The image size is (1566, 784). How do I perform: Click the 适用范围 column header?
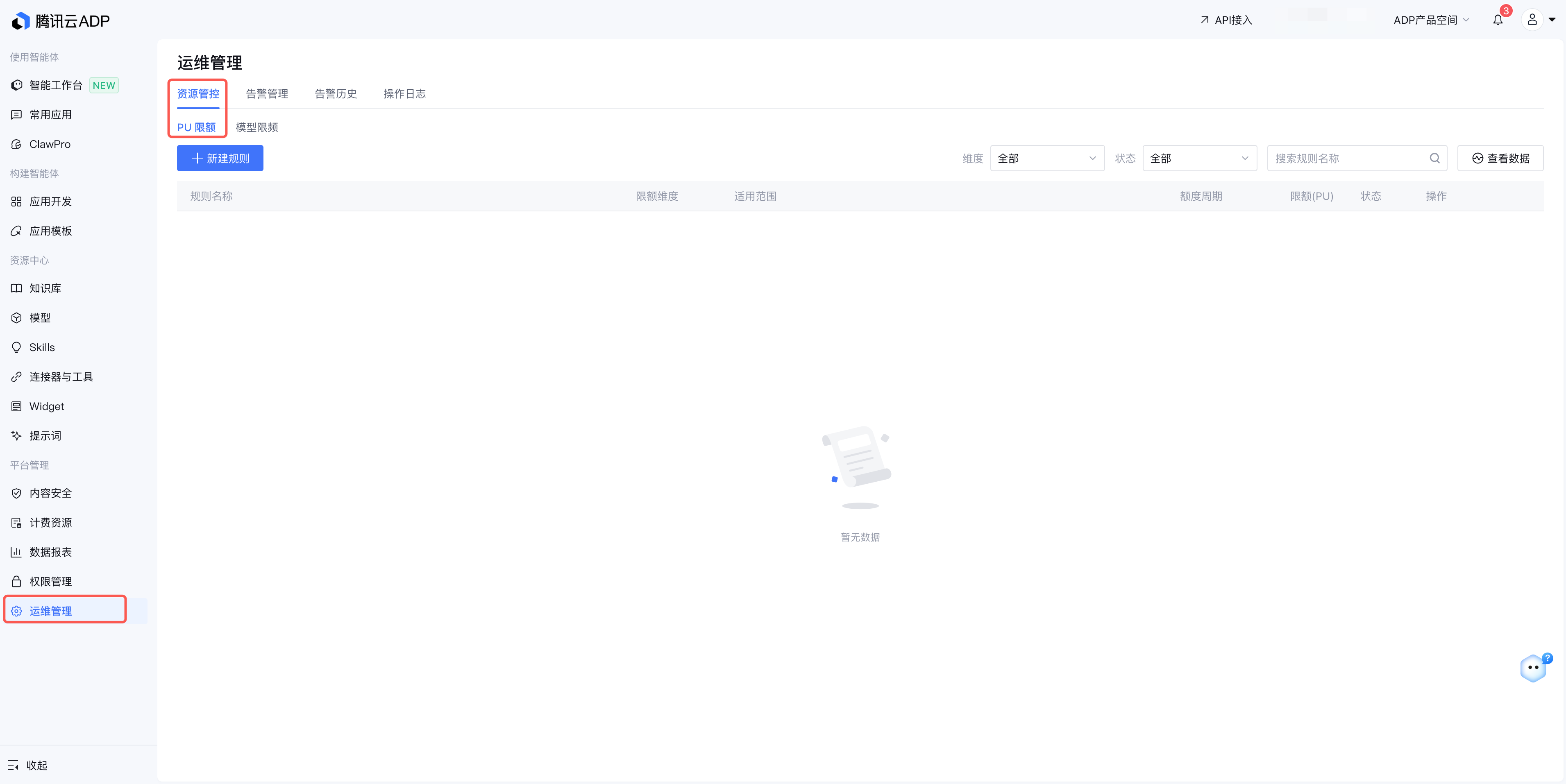point(755,196)
